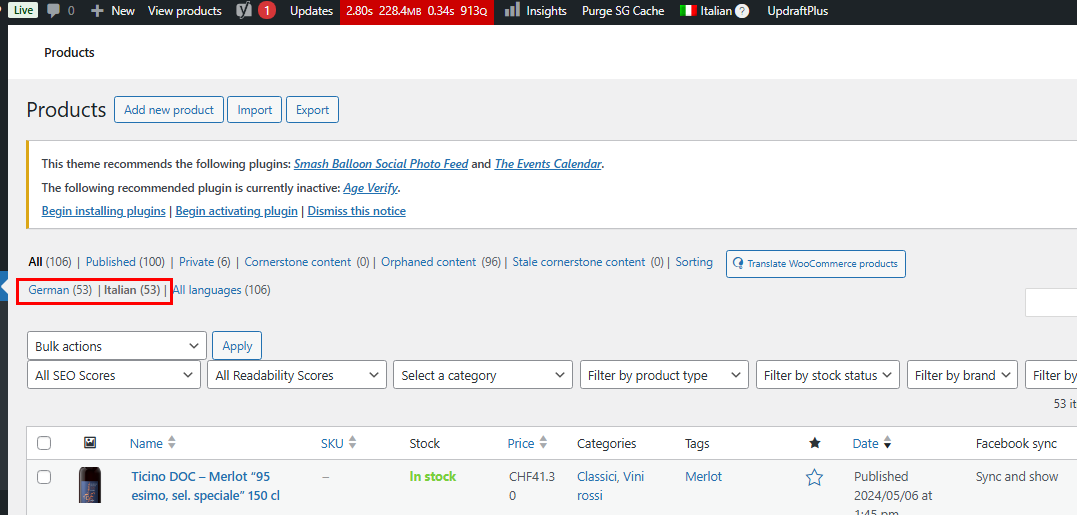Click sort arrows beside Date column

click(887, 444)
